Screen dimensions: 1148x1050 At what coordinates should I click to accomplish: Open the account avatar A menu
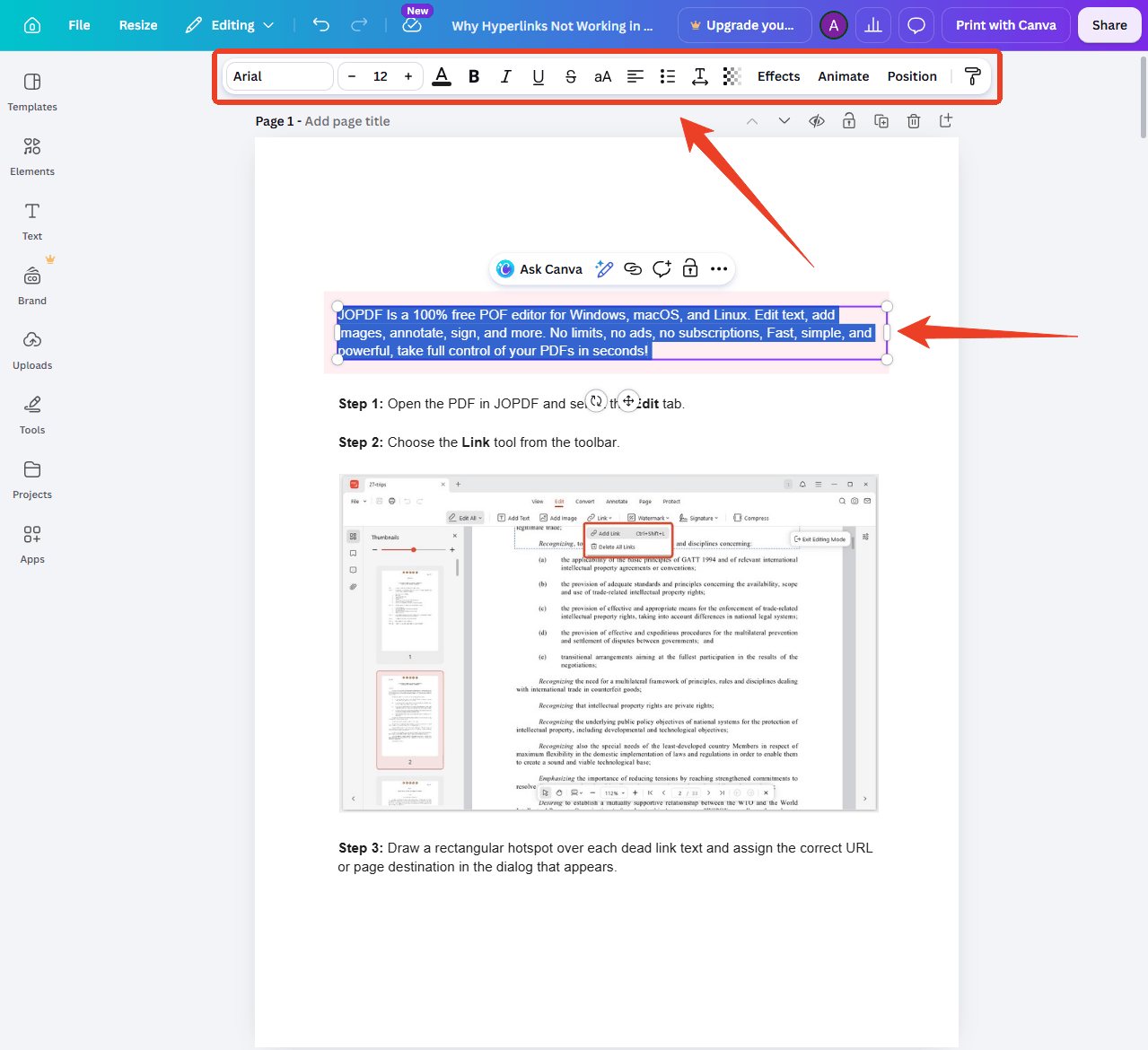point(834,25)
